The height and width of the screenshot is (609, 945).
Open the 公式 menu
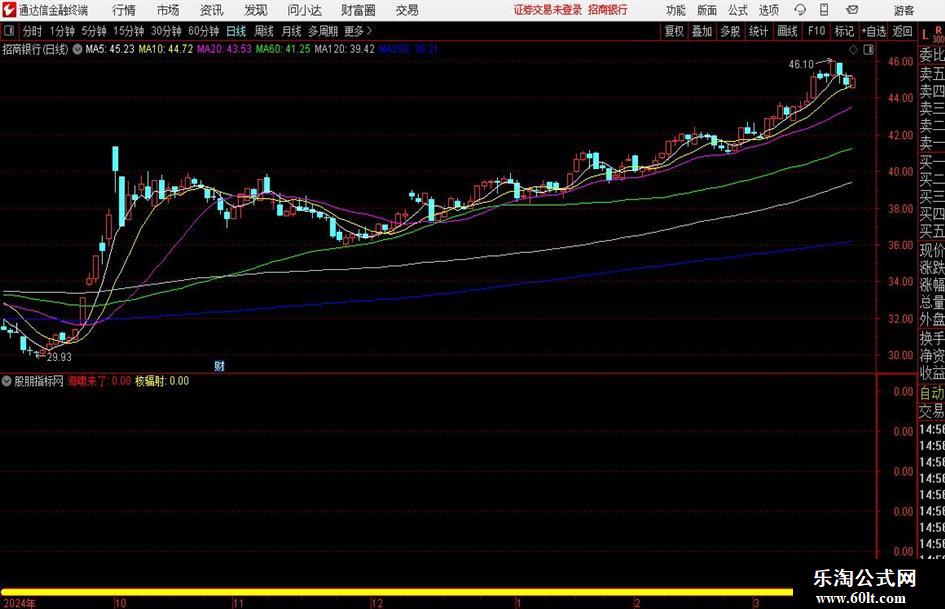click(737, 10)
